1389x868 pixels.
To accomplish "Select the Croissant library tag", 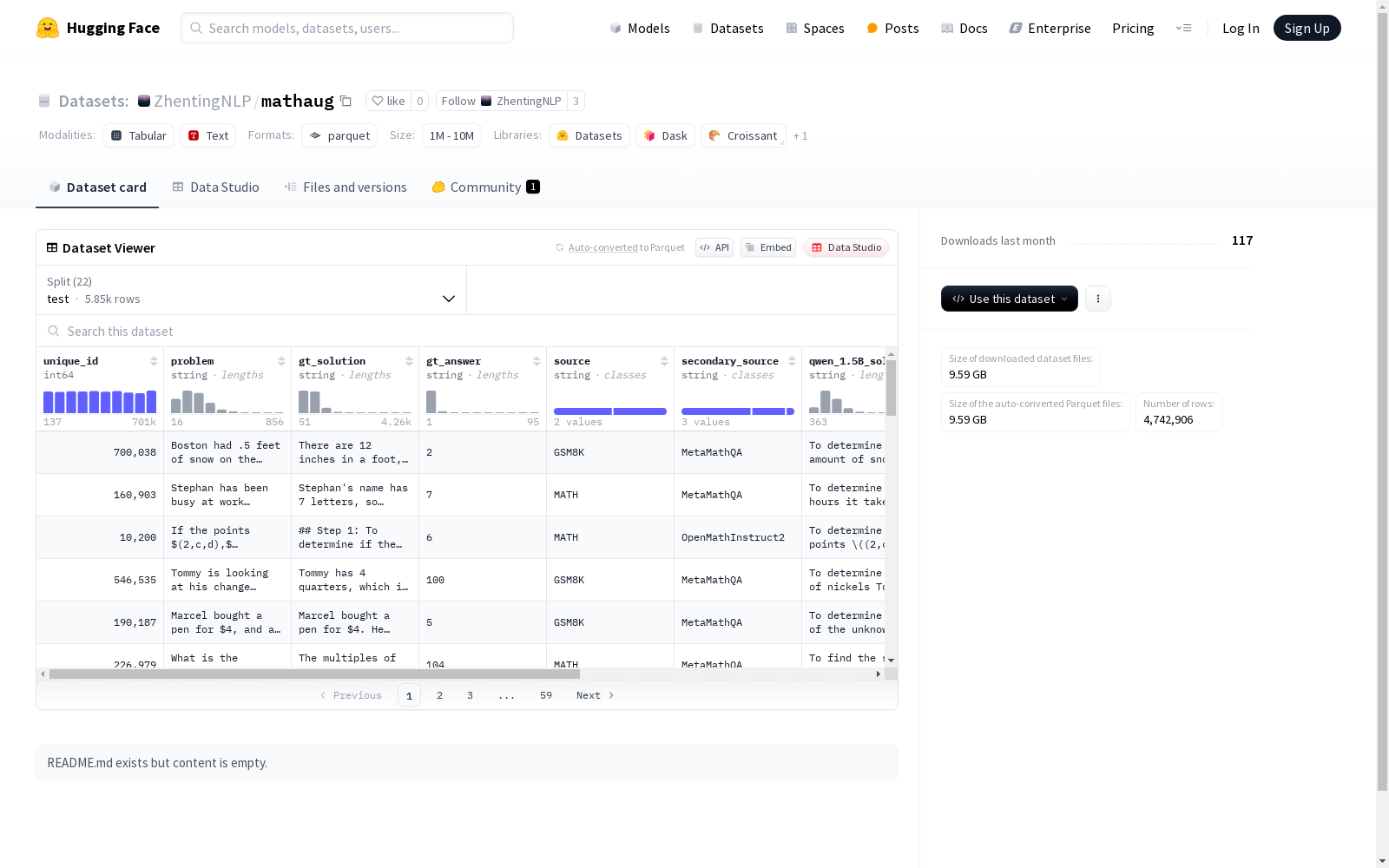I will pyautogui.click(x=743, y=135).
